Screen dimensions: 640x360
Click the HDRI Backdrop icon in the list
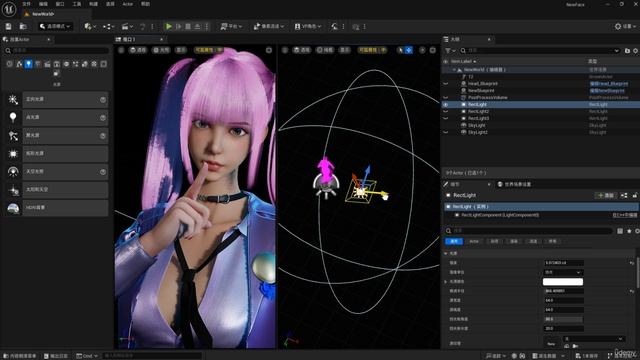tap(13, 208)
